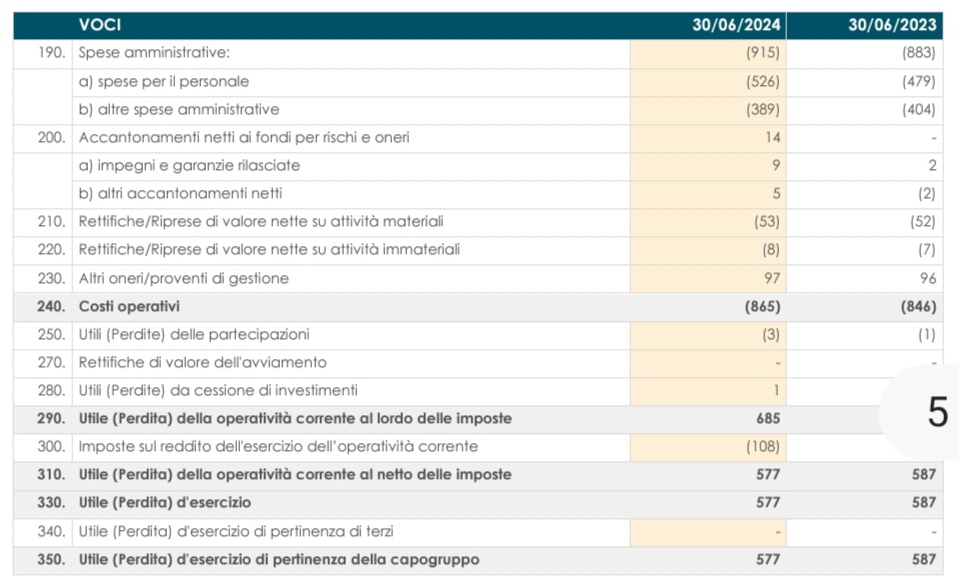Click row number 190.
Image resolution: width=959 pixels, height=587 pixels.
51,53
